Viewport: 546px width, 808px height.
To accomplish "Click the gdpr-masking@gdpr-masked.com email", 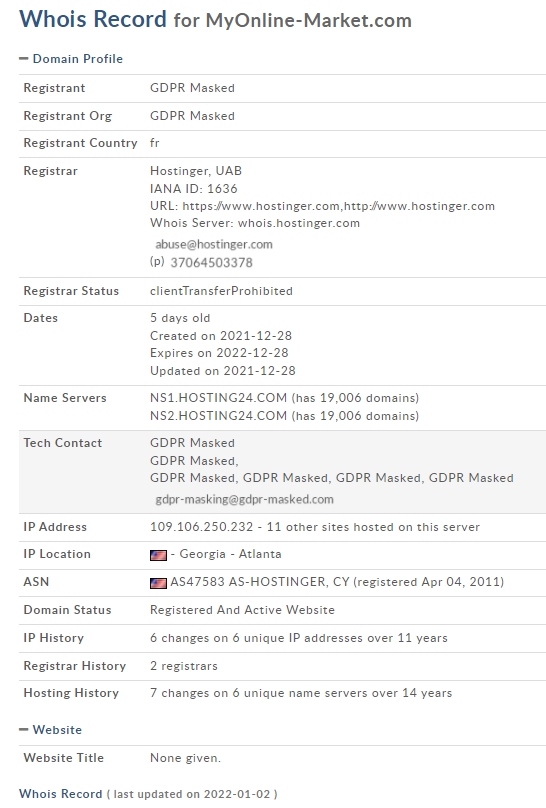I will pyautogui.click(x=244, y=499).
